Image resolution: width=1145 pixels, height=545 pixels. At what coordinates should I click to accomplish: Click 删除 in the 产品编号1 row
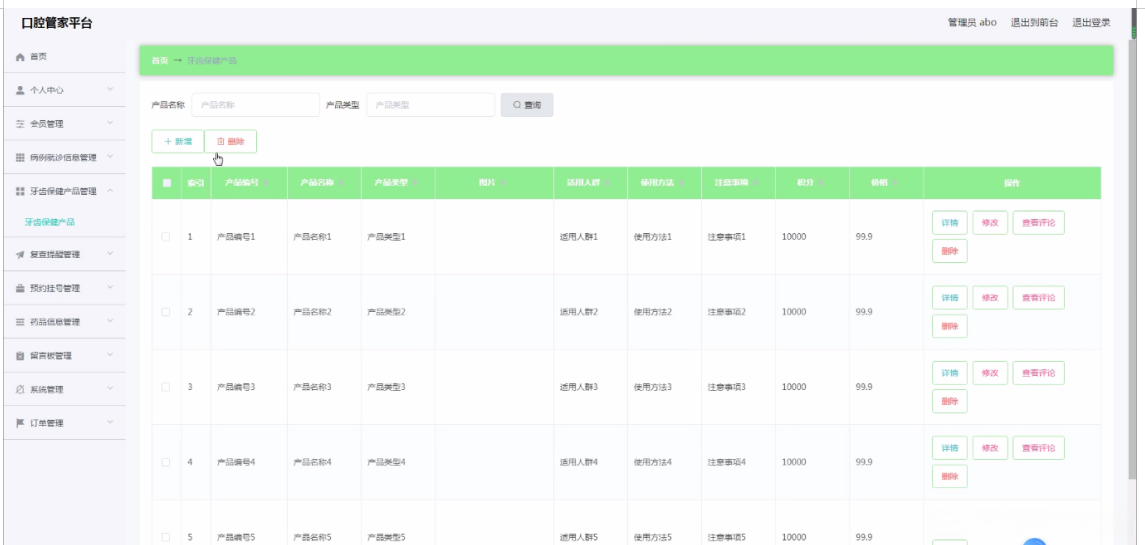(x=949, y=251)
